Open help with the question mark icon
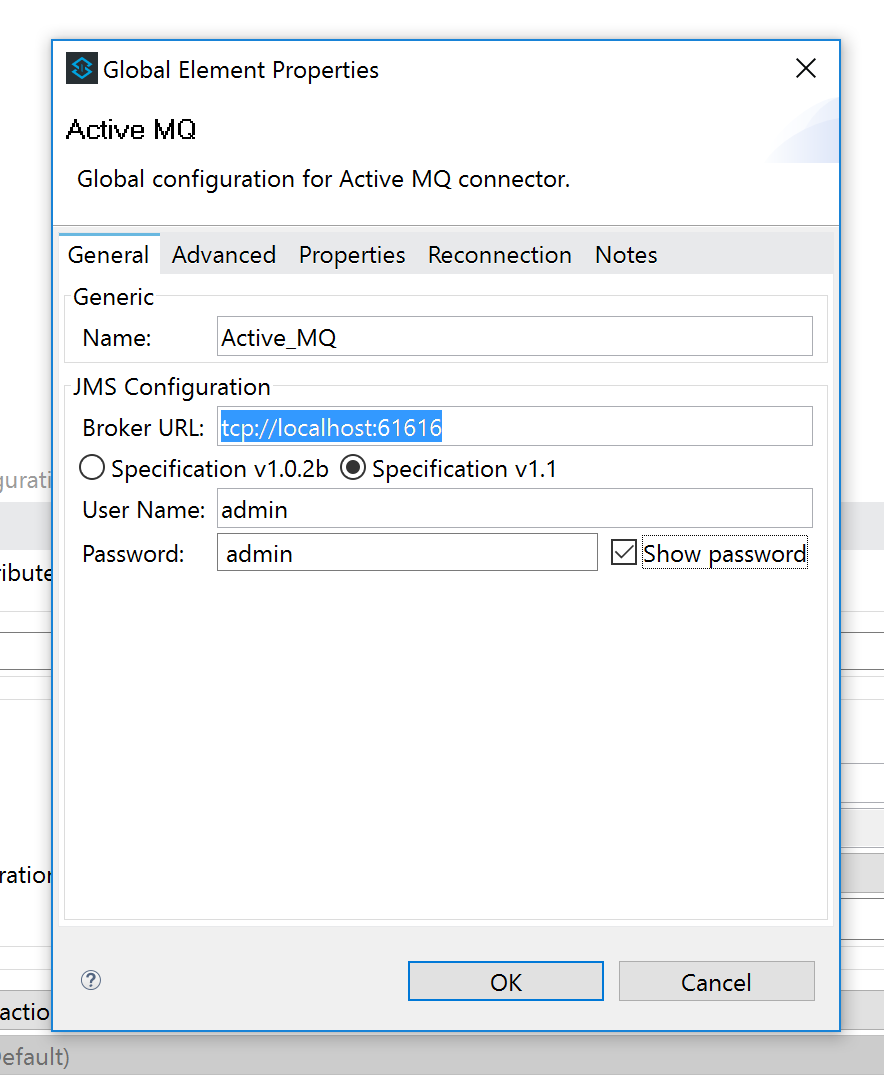 91,980
